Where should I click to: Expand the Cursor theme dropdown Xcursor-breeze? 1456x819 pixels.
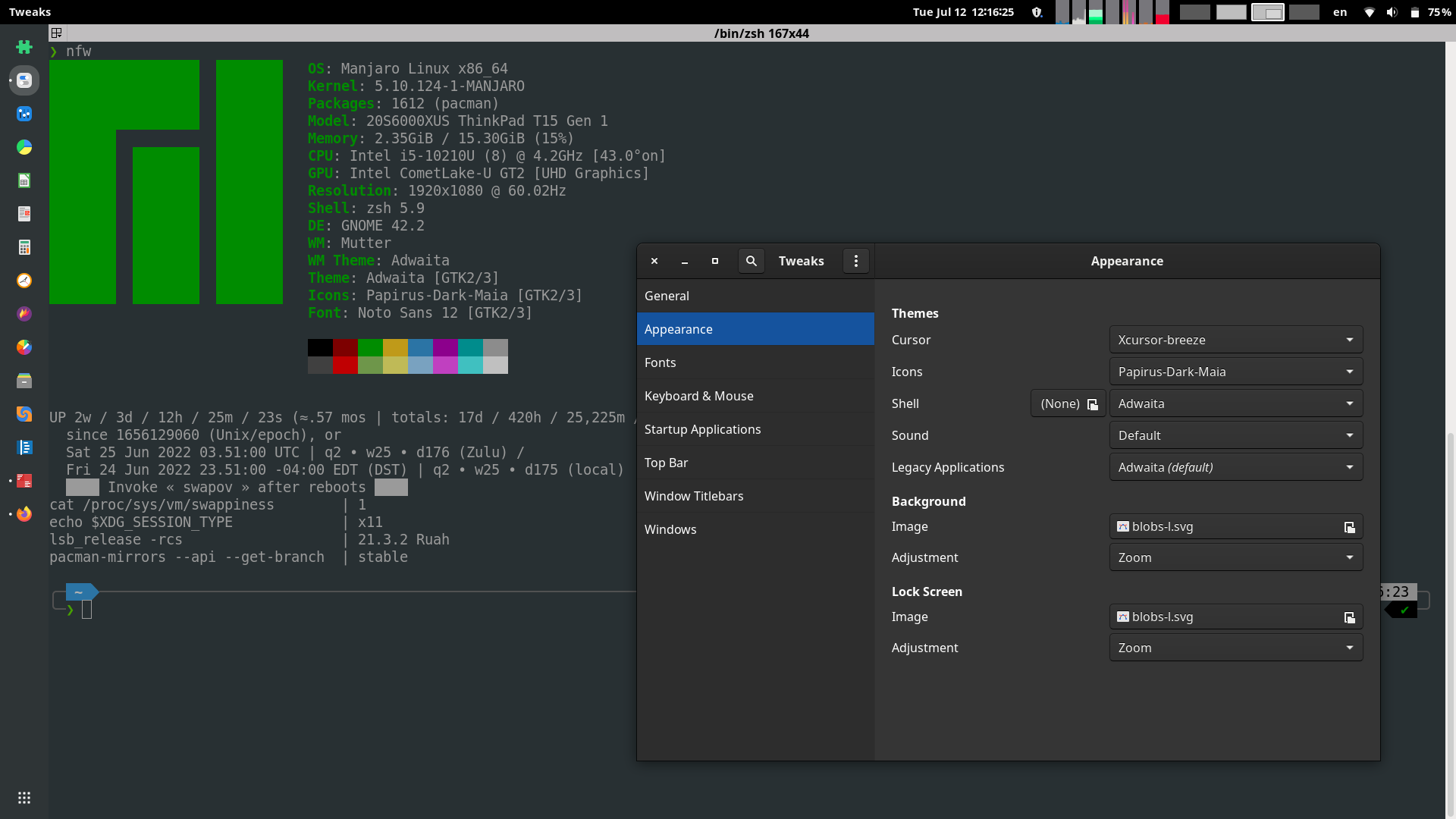1236,340
